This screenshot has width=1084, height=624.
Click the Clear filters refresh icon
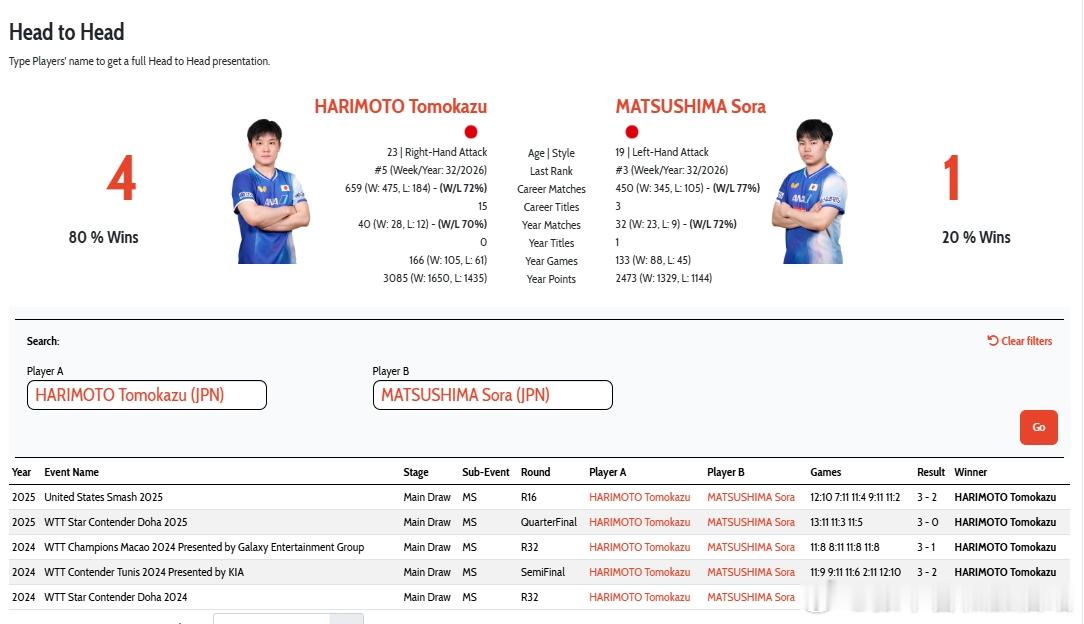pos(993,340)
